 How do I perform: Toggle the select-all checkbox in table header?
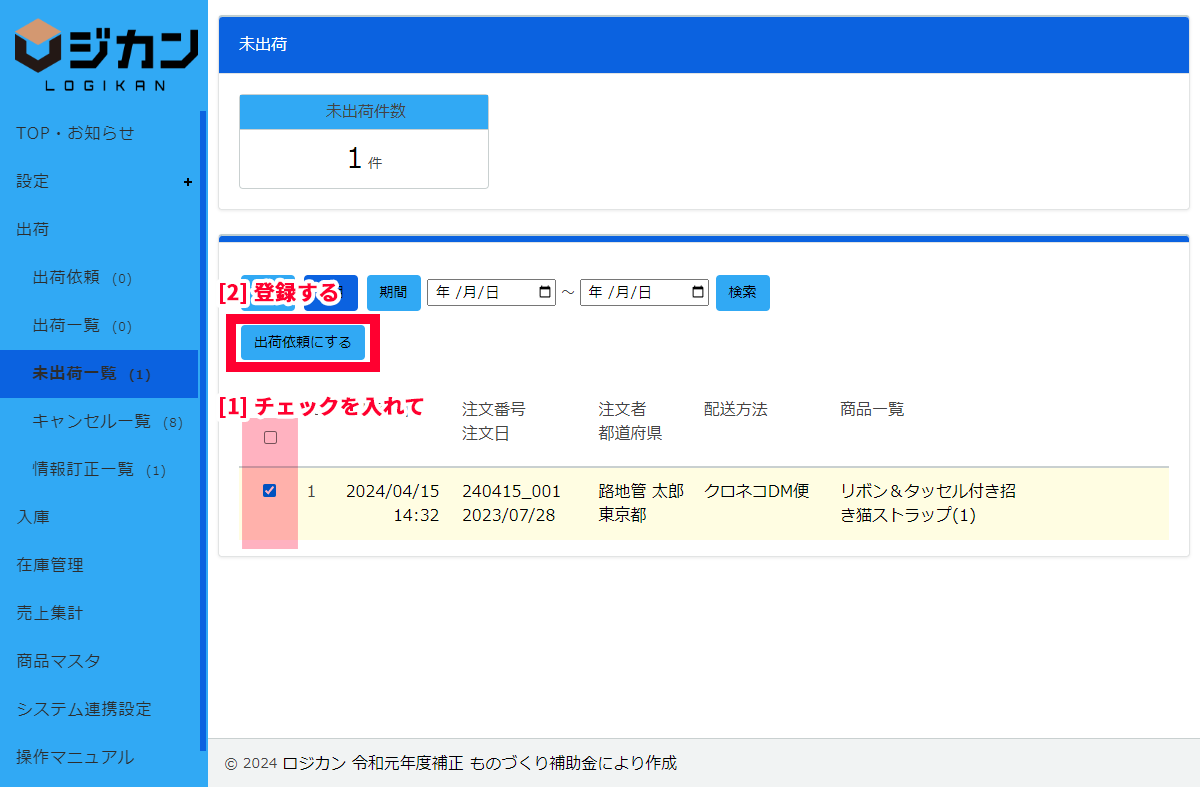click(270, 438)
